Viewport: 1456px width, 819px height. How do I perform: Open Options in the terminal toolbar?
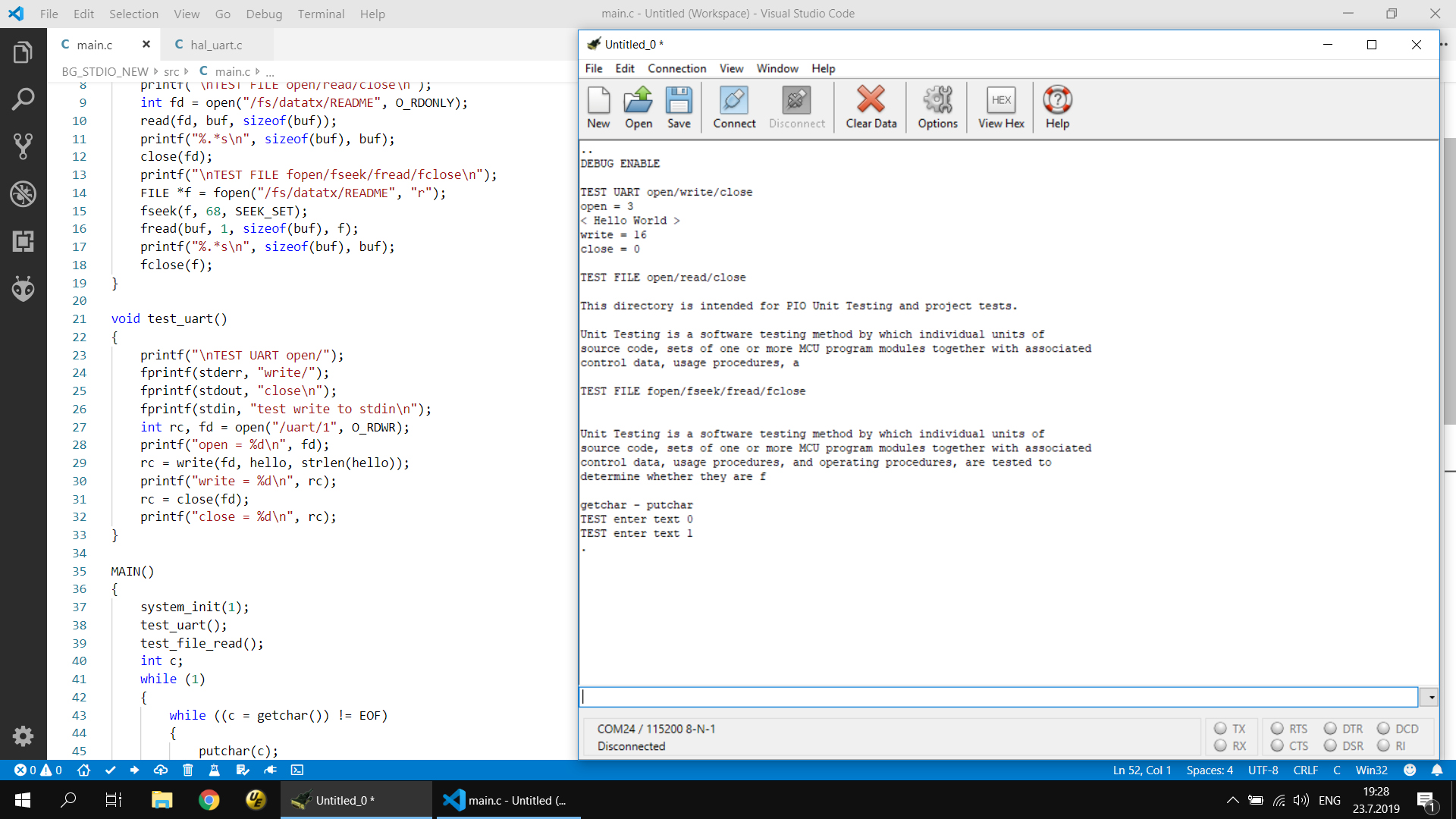click(938, 108)
